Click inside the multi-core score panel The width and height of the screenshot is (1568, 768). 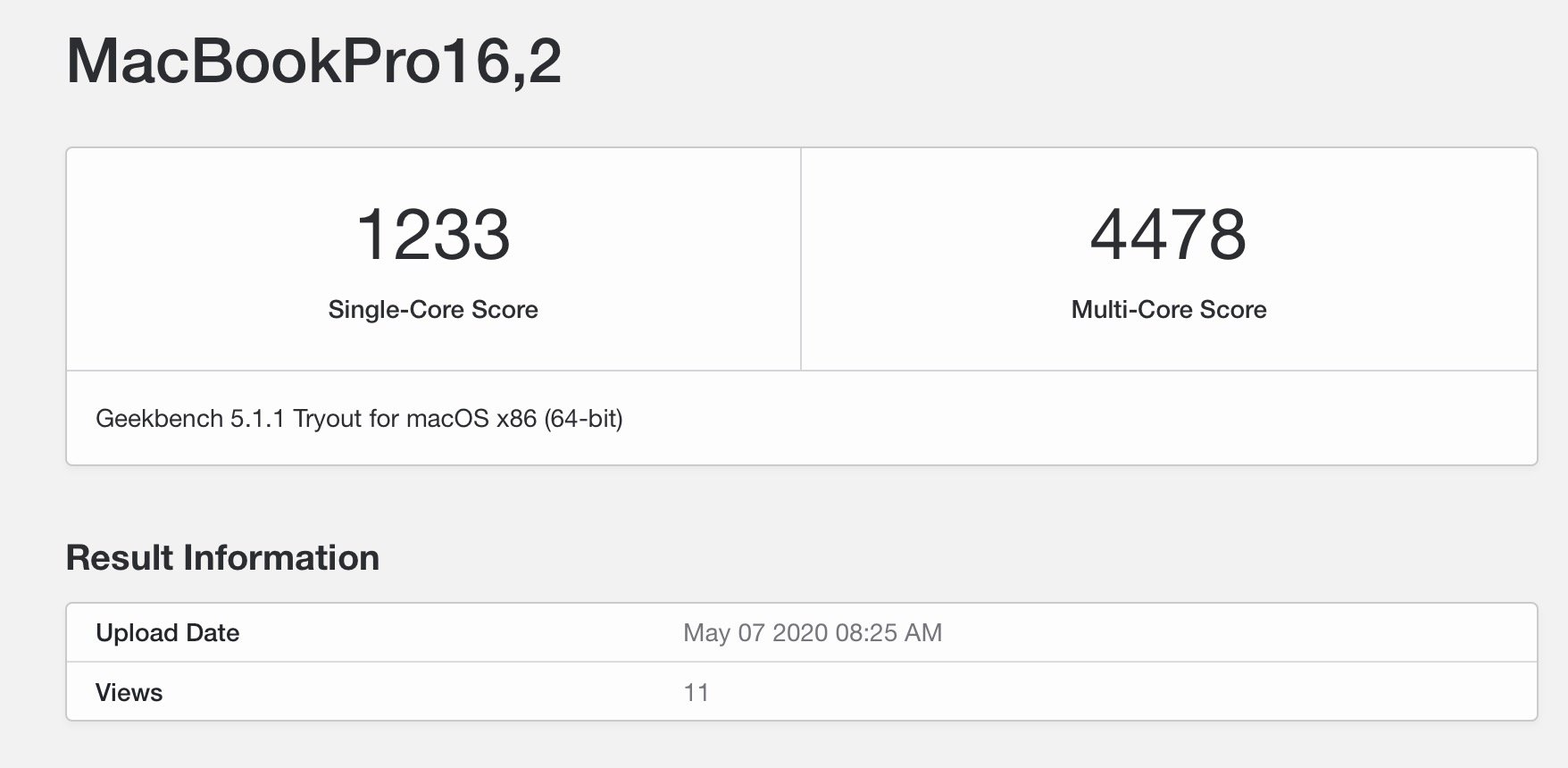1169,259
